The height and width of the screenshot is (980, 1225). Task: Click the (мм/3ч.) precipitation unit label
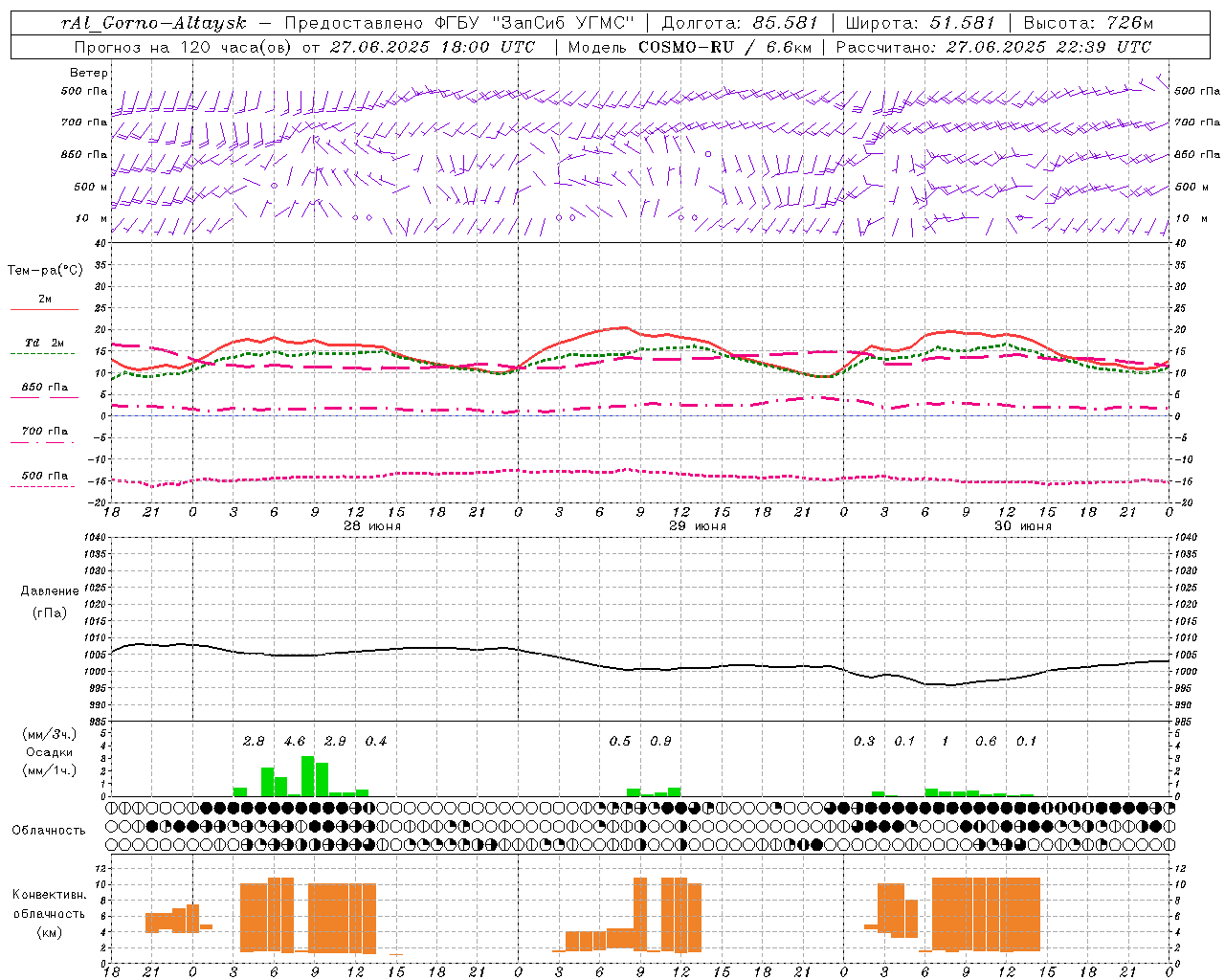click(x=50, y=734)
